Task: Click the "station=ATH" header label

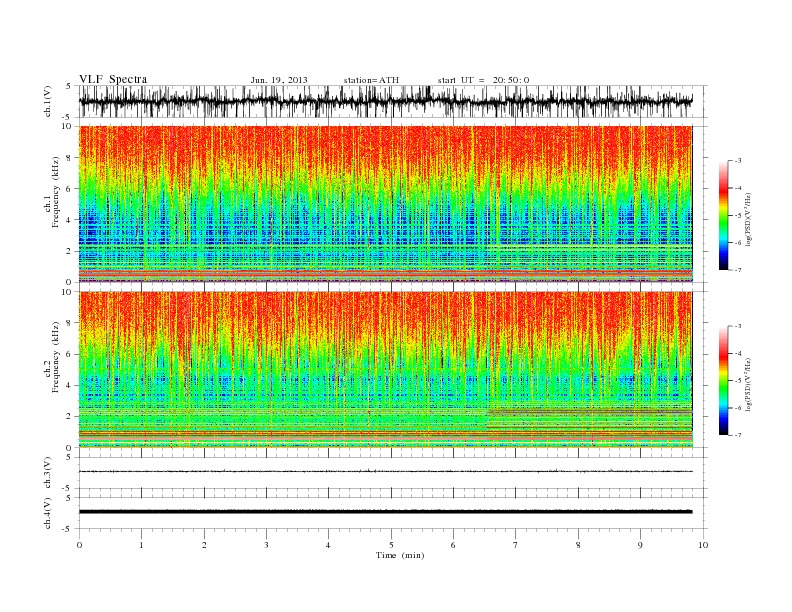Action: coord(371,80)
